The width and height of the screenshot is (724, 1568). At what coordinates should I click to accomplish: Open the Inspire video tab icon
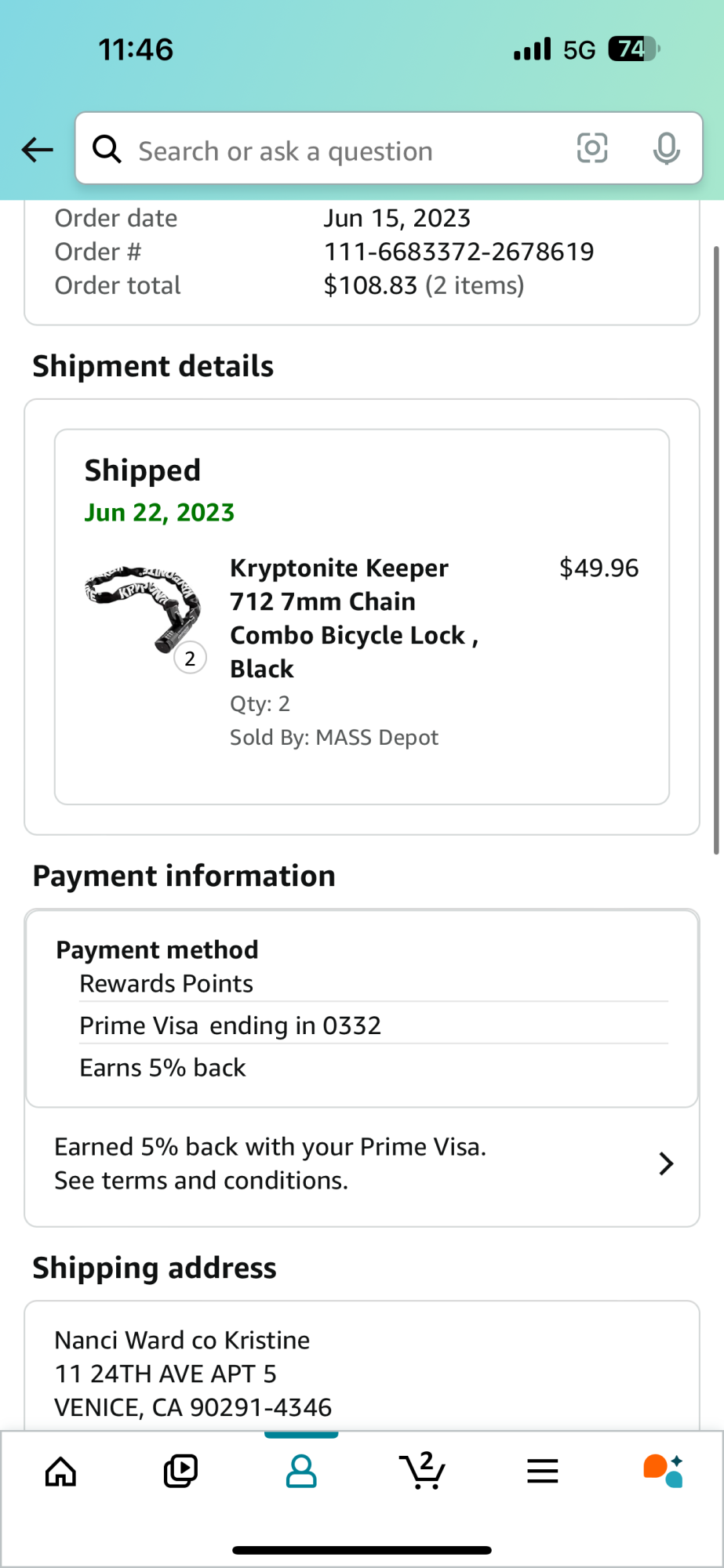[180, 1471]
